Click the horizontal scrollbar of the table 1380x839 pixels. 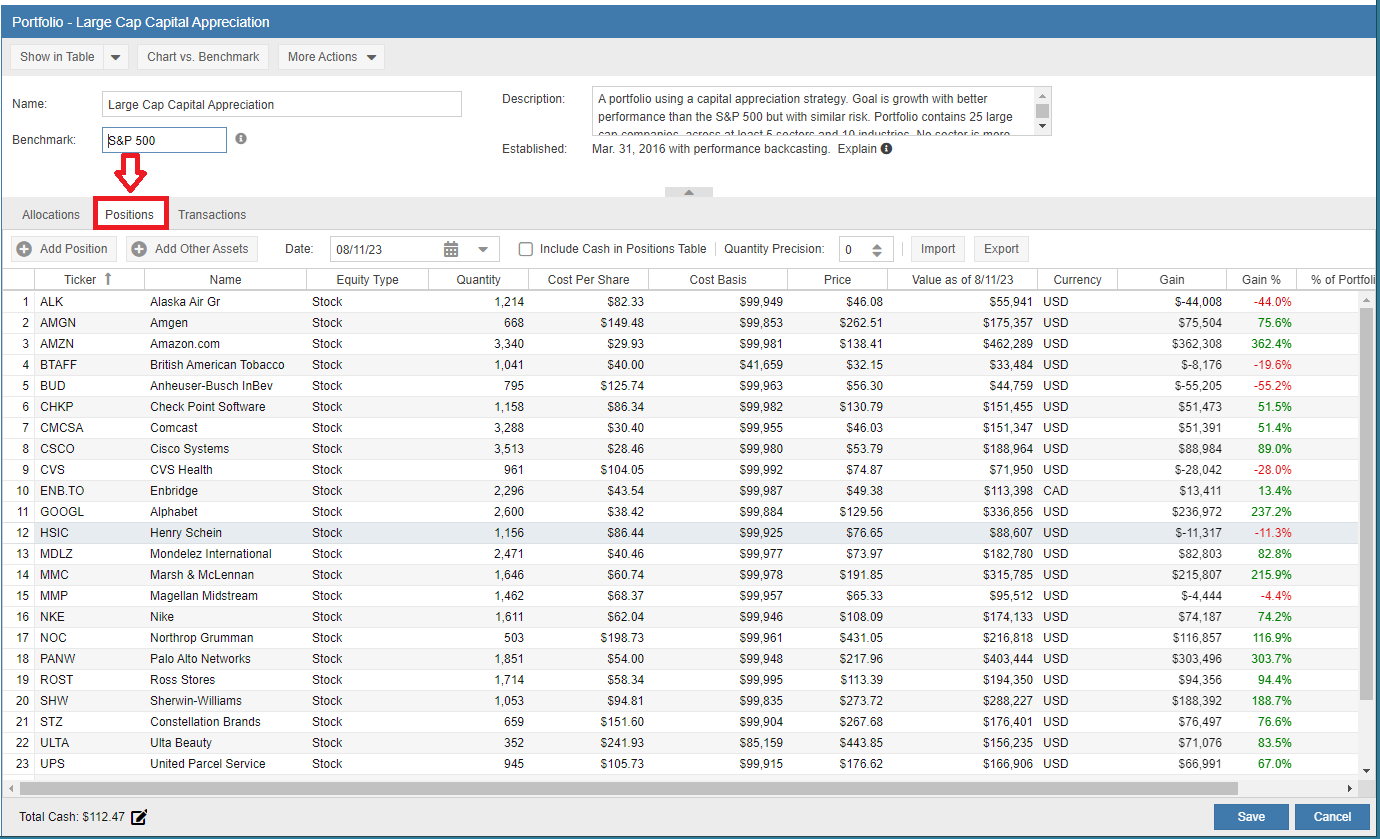[x=628, y=788]
